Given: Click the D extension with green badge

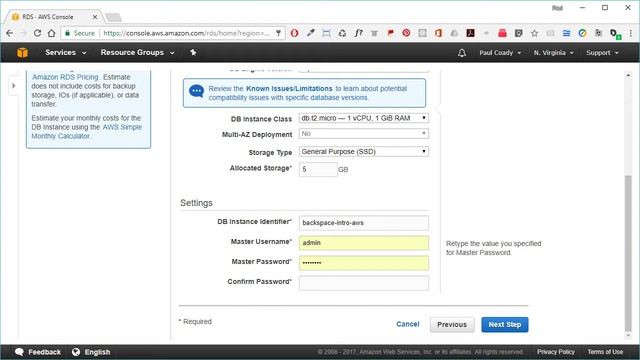Looking at the screenshot, I should pos(615,33).
